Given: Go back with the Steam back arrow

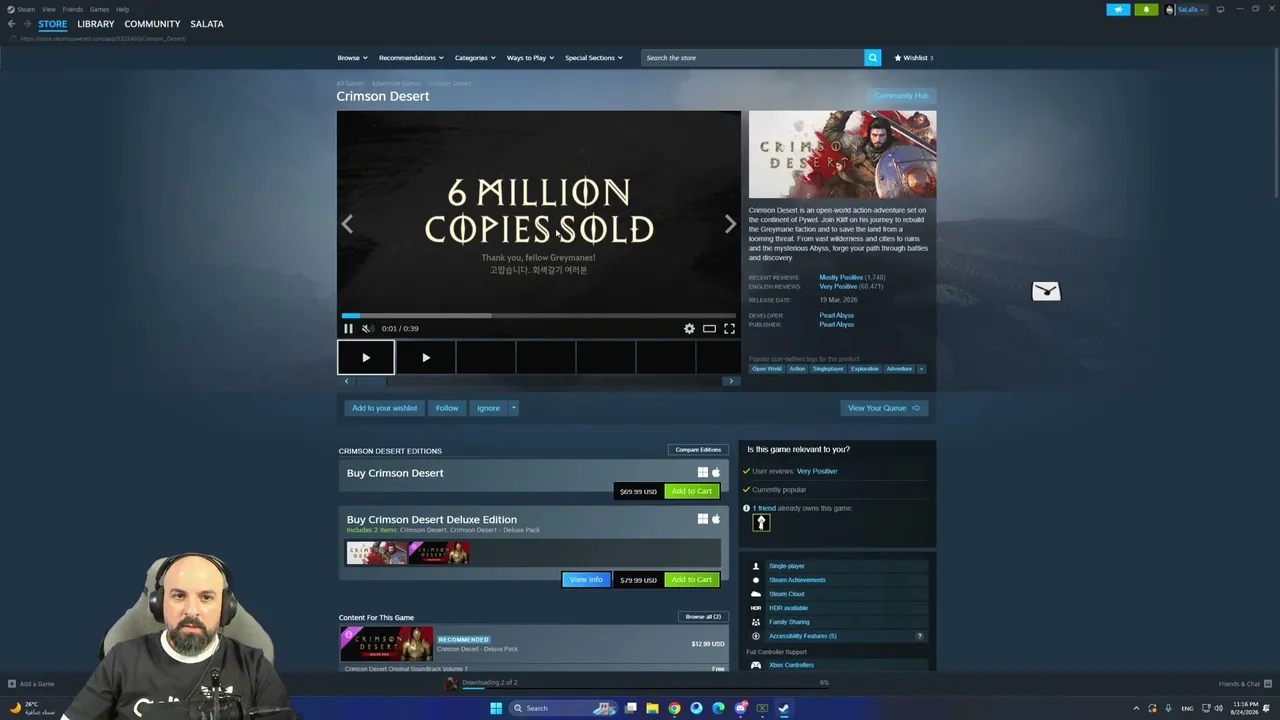Looking at the screenshot, I should [11, 24].
